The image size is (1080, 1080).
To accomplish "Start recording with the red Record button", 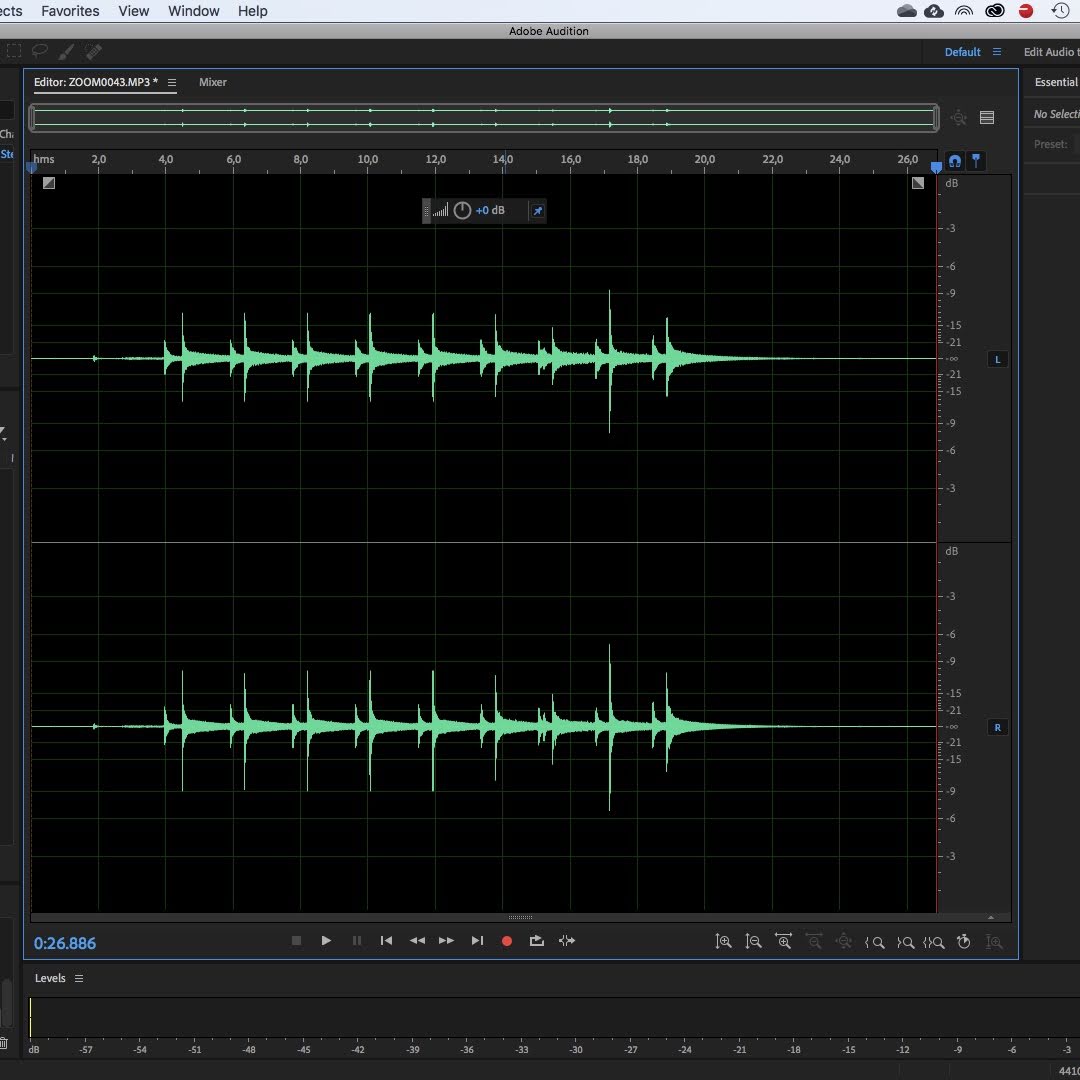I will [507, 941].
